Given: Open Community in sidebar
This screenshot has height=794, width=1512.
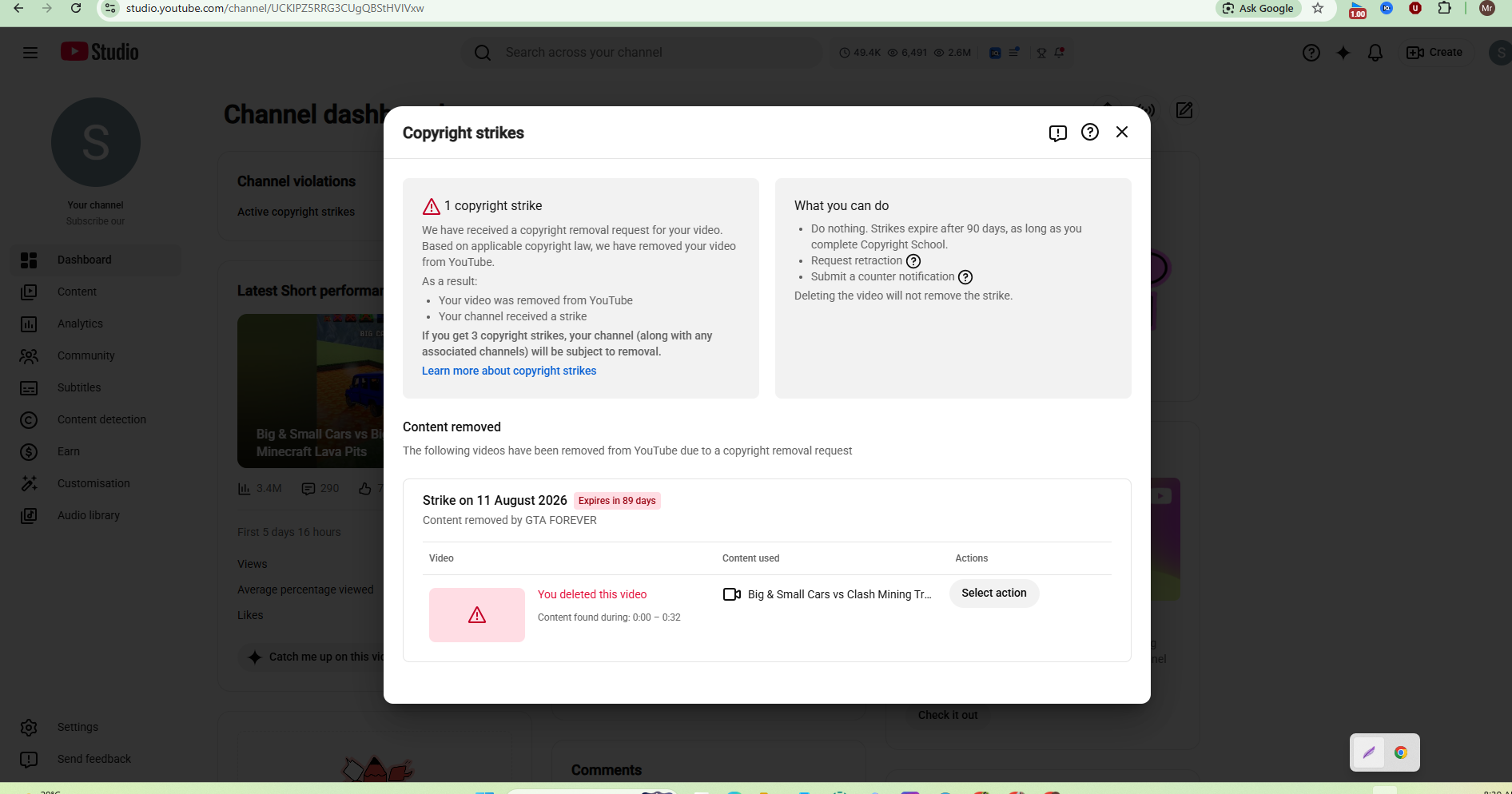Looking at the screenshot, I should (x=96, y=355).
